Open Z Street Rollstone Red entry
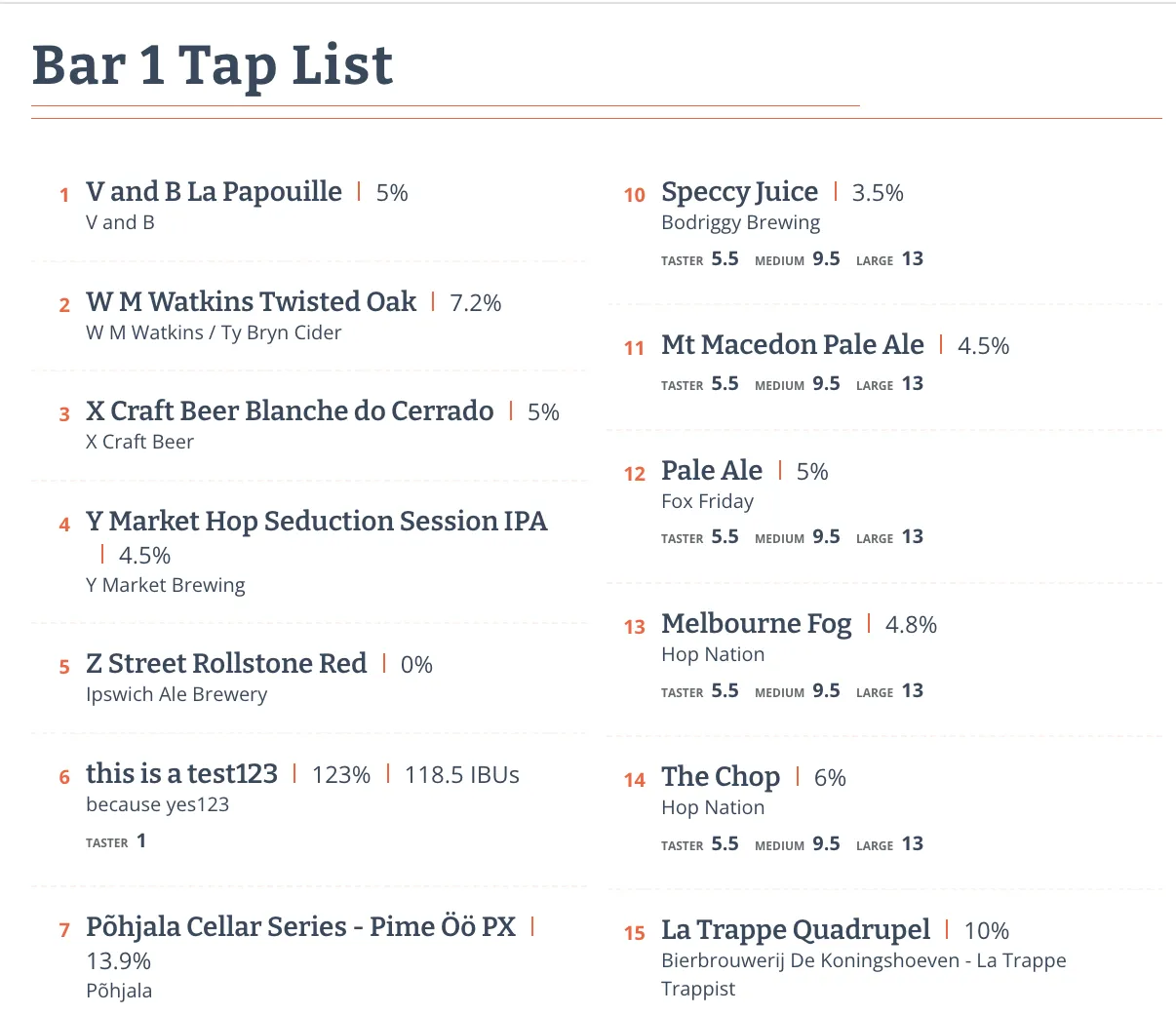 (226, 664)
